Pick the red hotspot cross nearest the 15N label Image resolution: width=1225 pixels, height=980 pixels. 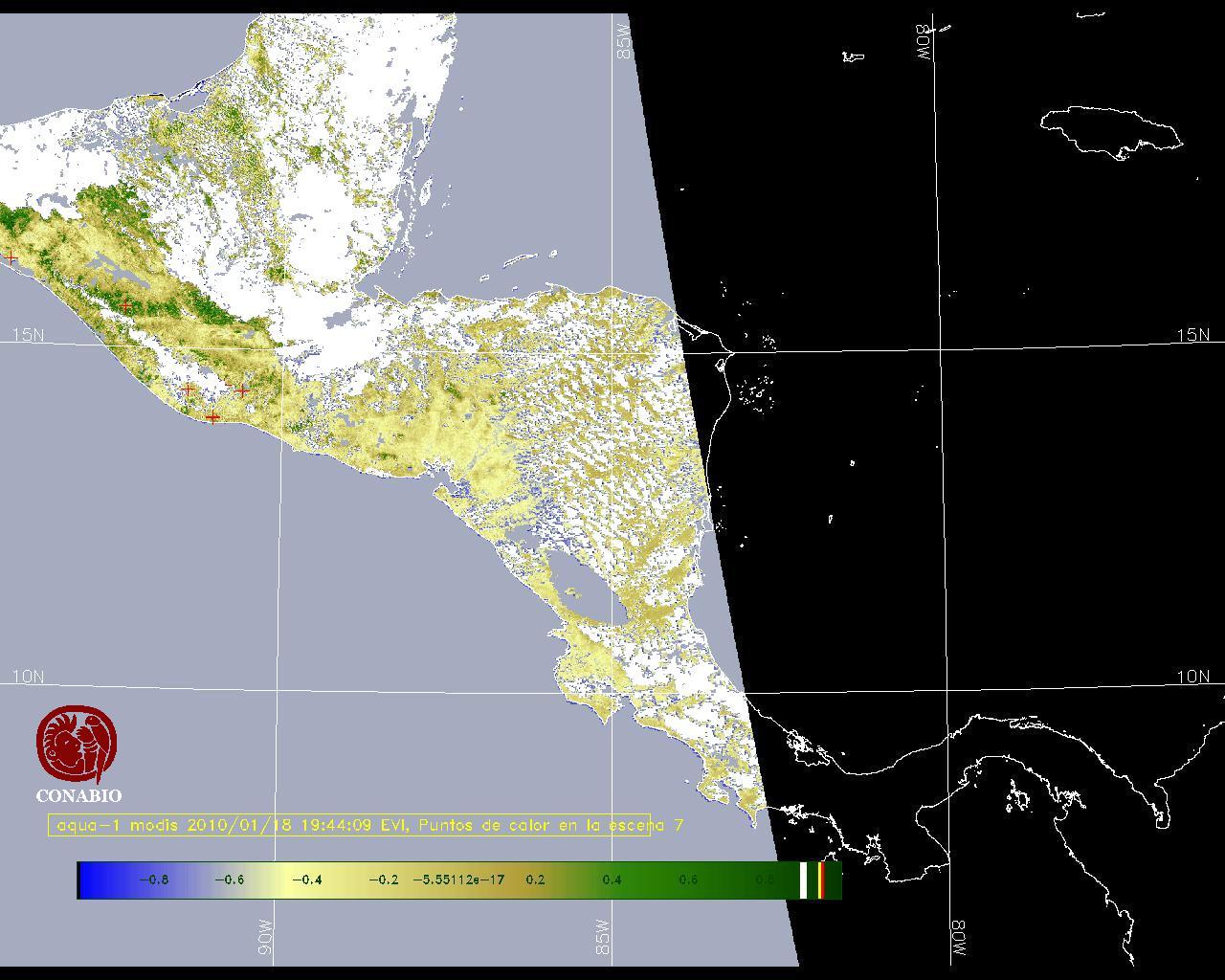(x=125, y=306)
